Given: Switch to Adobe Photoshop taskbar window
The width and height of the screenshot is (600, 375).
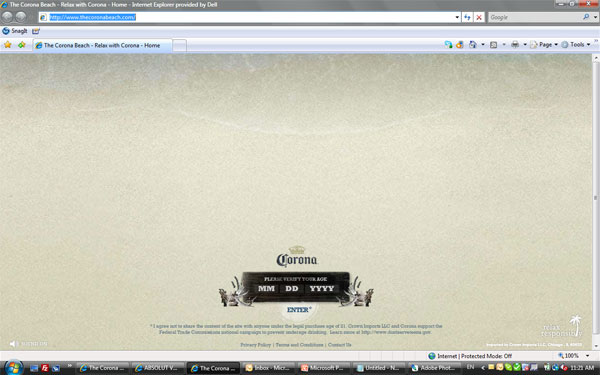Looking at the screenshot, I should pyautogui.click(x=435, y=368).
